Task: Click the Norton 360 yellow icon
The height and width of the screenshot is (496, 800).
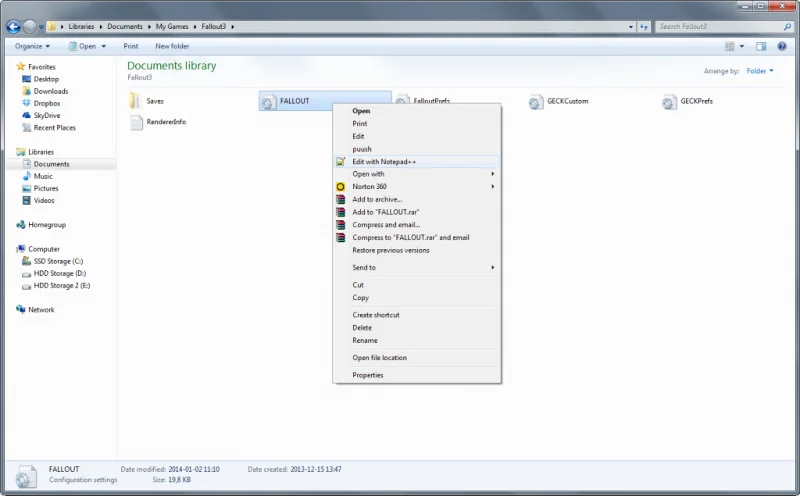Action: [340, 187]
